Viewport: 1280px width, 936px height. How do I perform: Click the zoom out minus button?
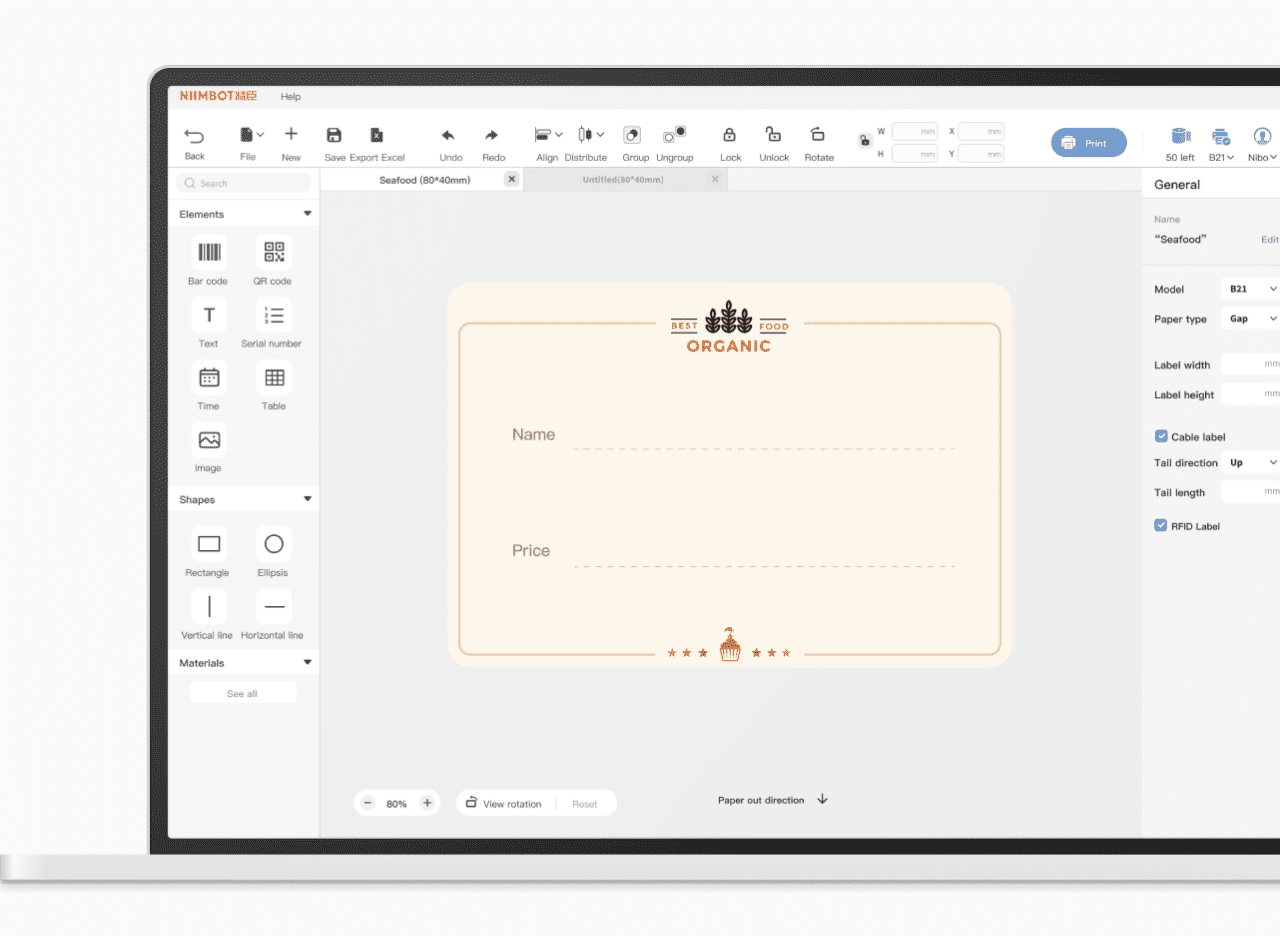click(x=367, y=803)
